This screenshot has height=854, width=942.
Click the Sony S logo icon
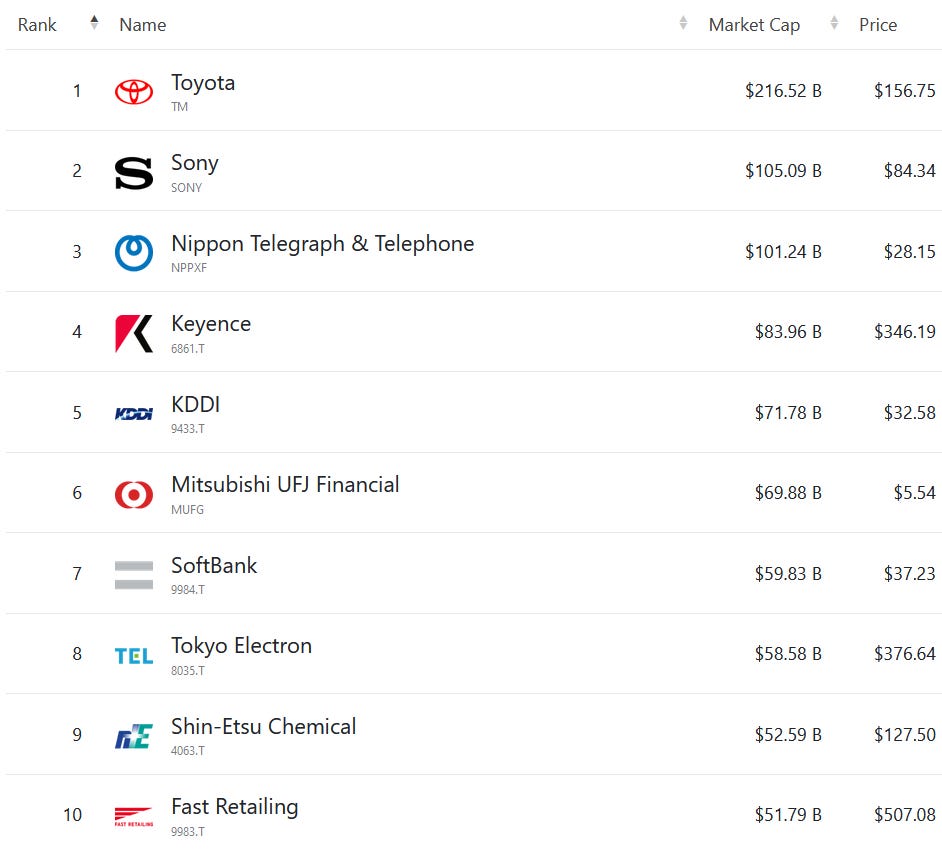click(133, 173)
